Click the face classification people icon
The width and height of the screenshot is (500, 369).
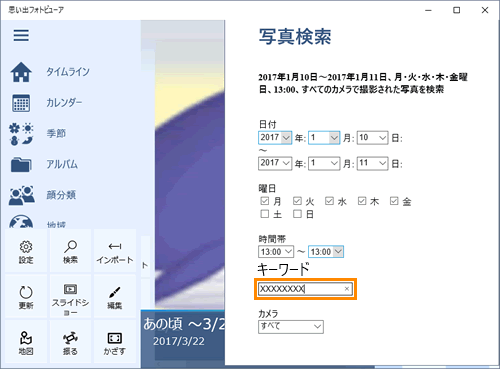coord(22,195)
